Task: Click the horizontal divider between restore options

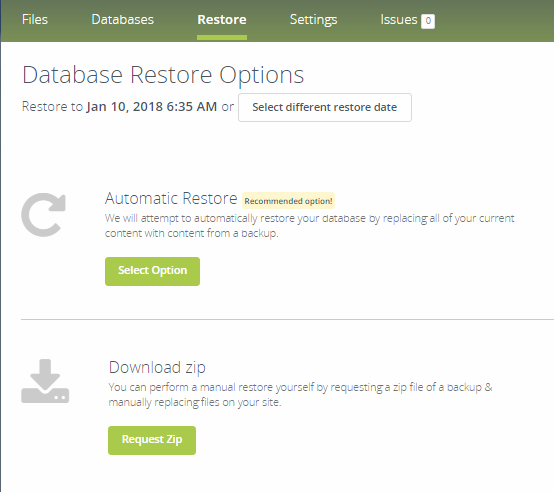Action: 287,319
